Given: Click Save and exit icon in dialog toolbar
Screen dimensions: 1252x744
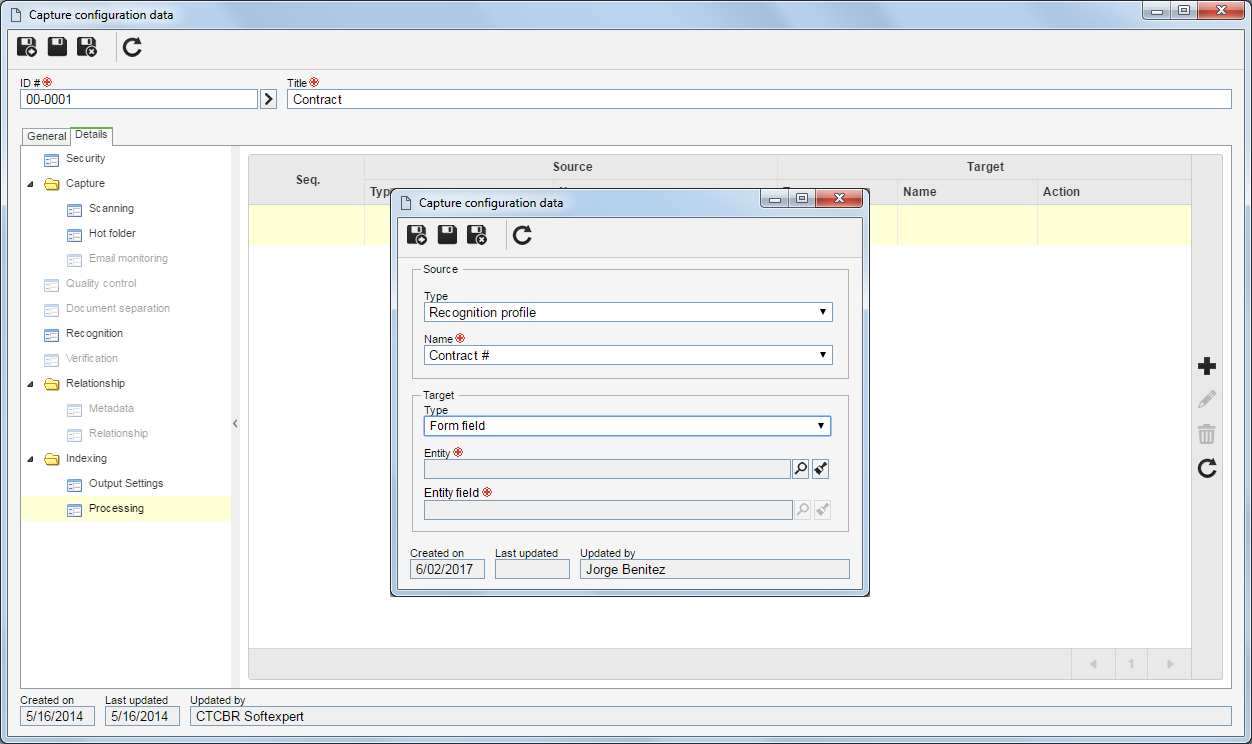Looking at the screenshot, I should click(x=478, y=235).
